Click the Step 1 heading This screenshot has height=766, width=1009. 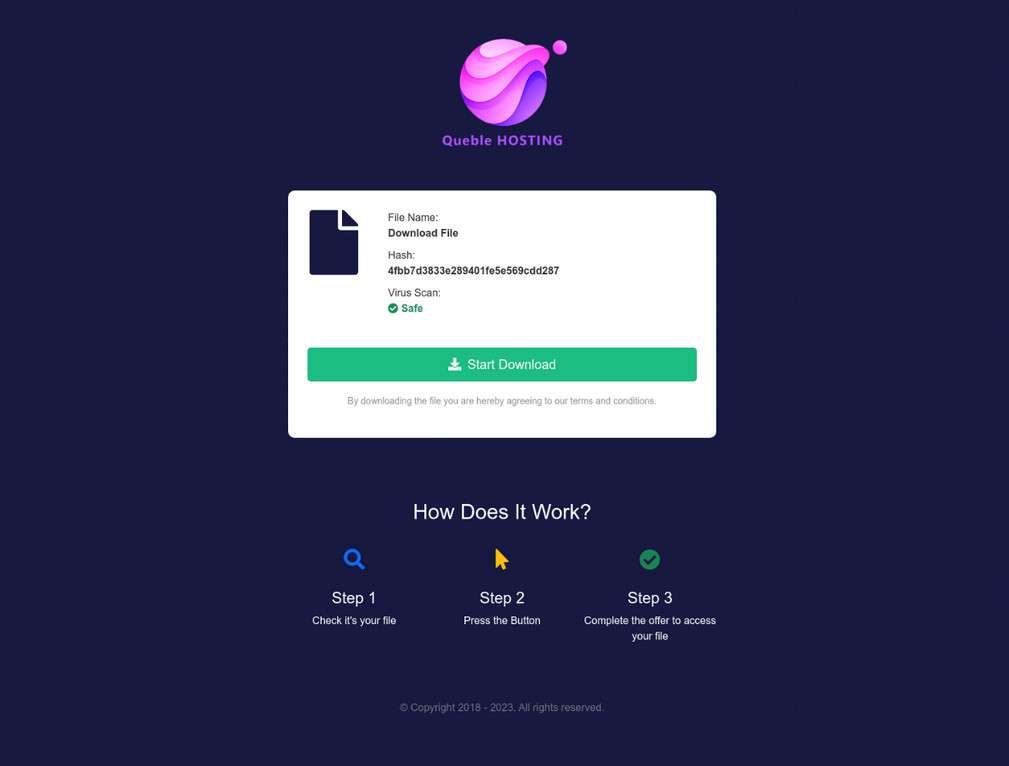pos(354,598)
